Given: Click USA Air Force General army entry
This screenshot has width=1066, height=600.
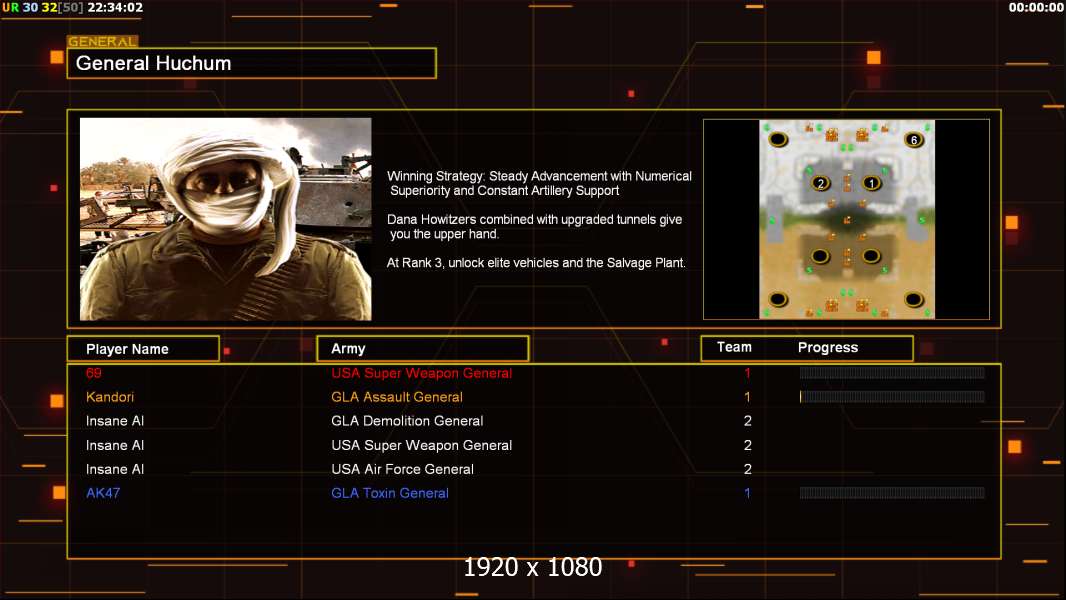Looking at the screenshot, I should (x=402, y=469).
